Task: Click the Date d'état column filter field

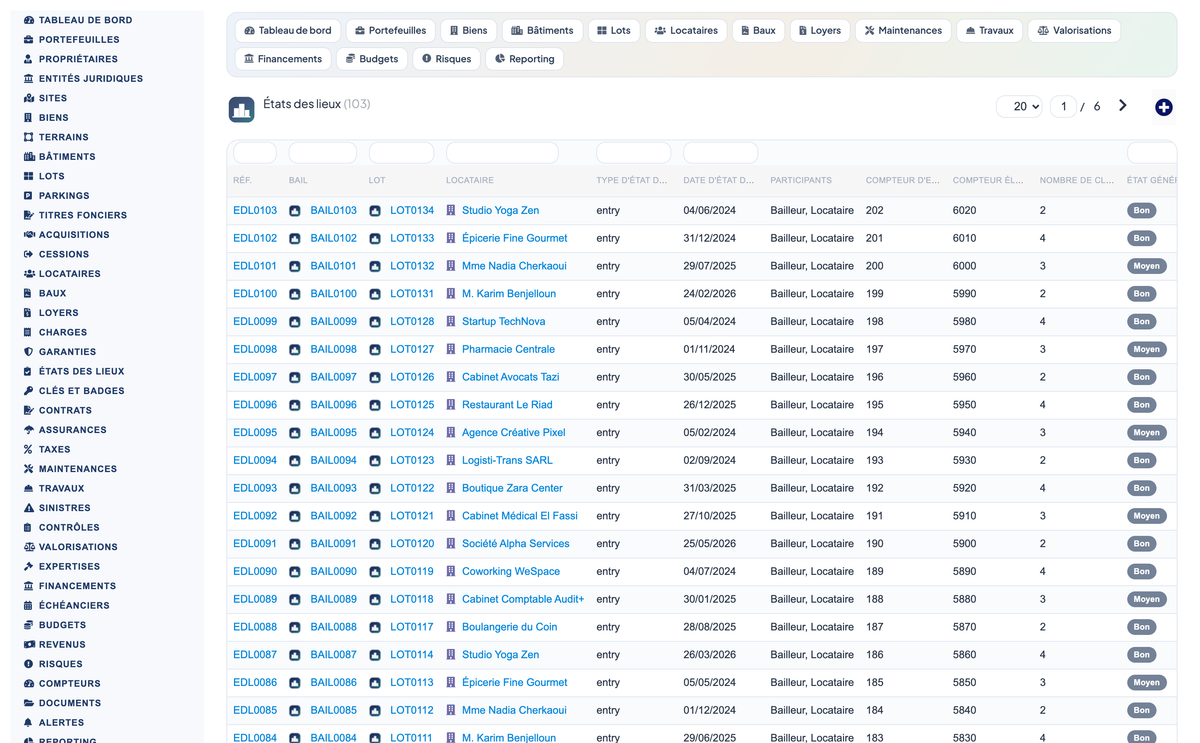Action: coord(721,153)
